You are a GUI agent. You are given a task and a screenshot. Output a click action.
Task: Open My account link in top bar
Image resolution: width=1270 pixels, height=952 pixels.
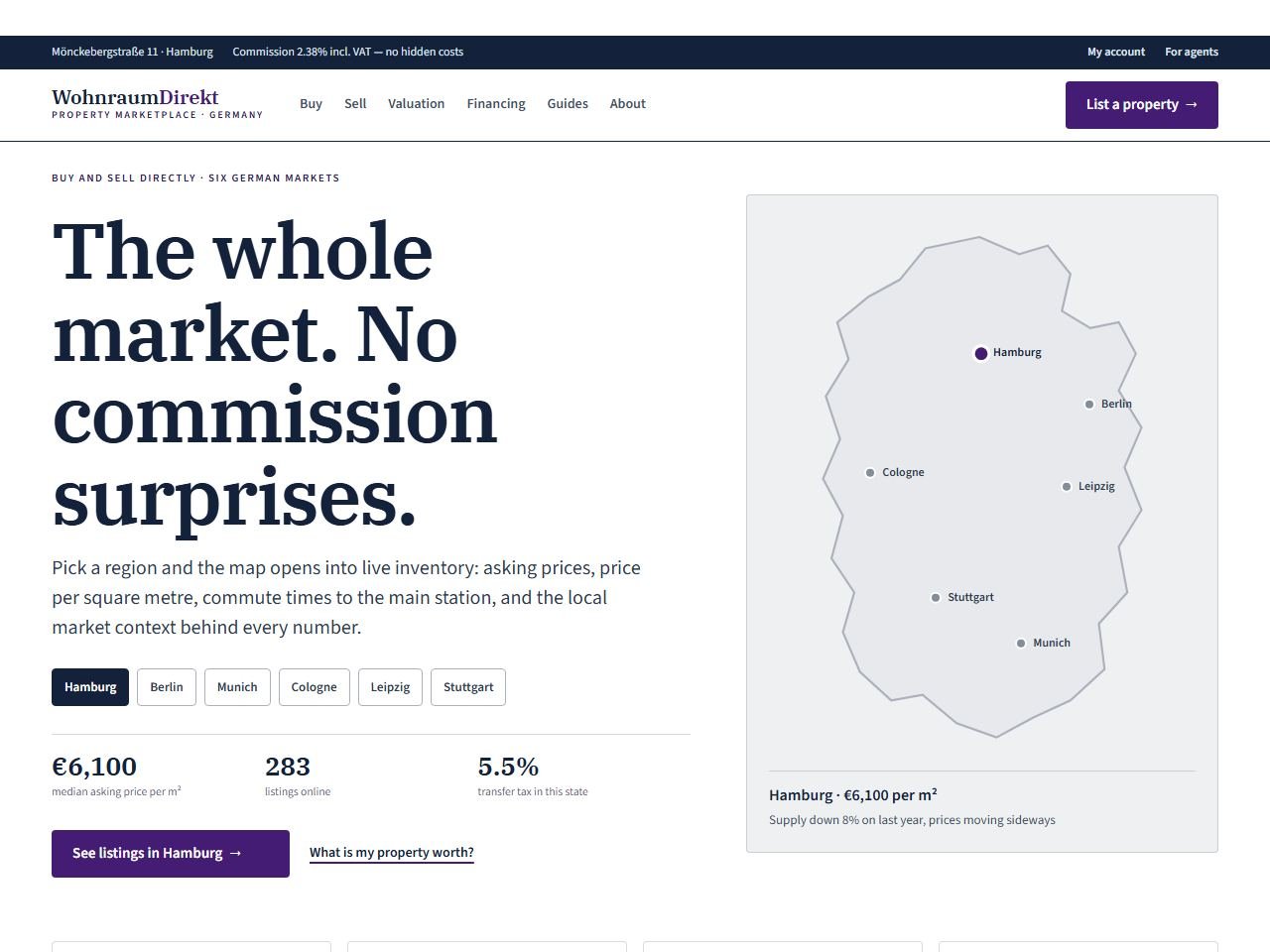(1116, 53)
